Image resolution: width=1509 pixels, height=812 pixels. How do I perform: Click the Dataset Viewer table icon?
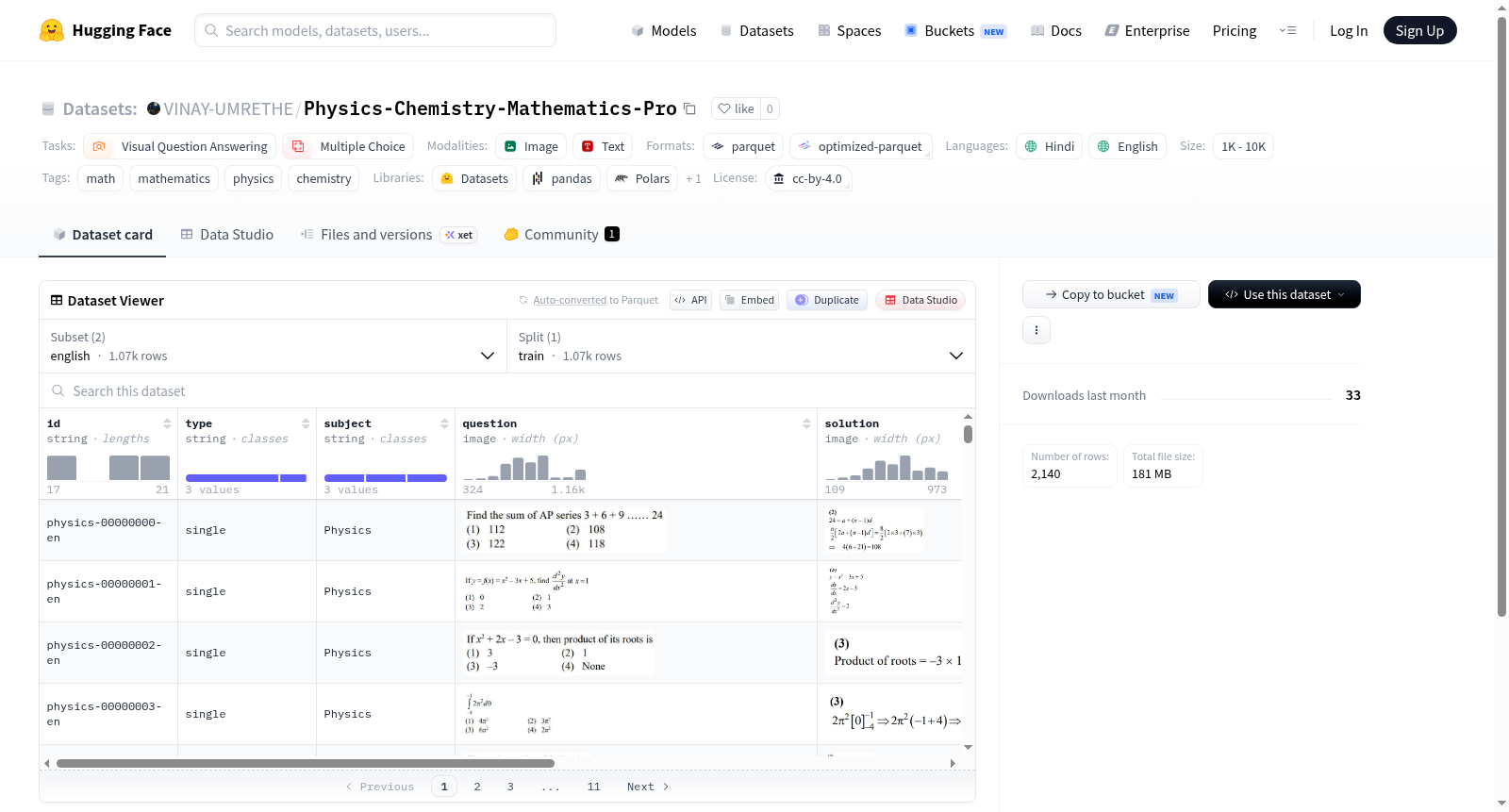(x=57, y=300)
